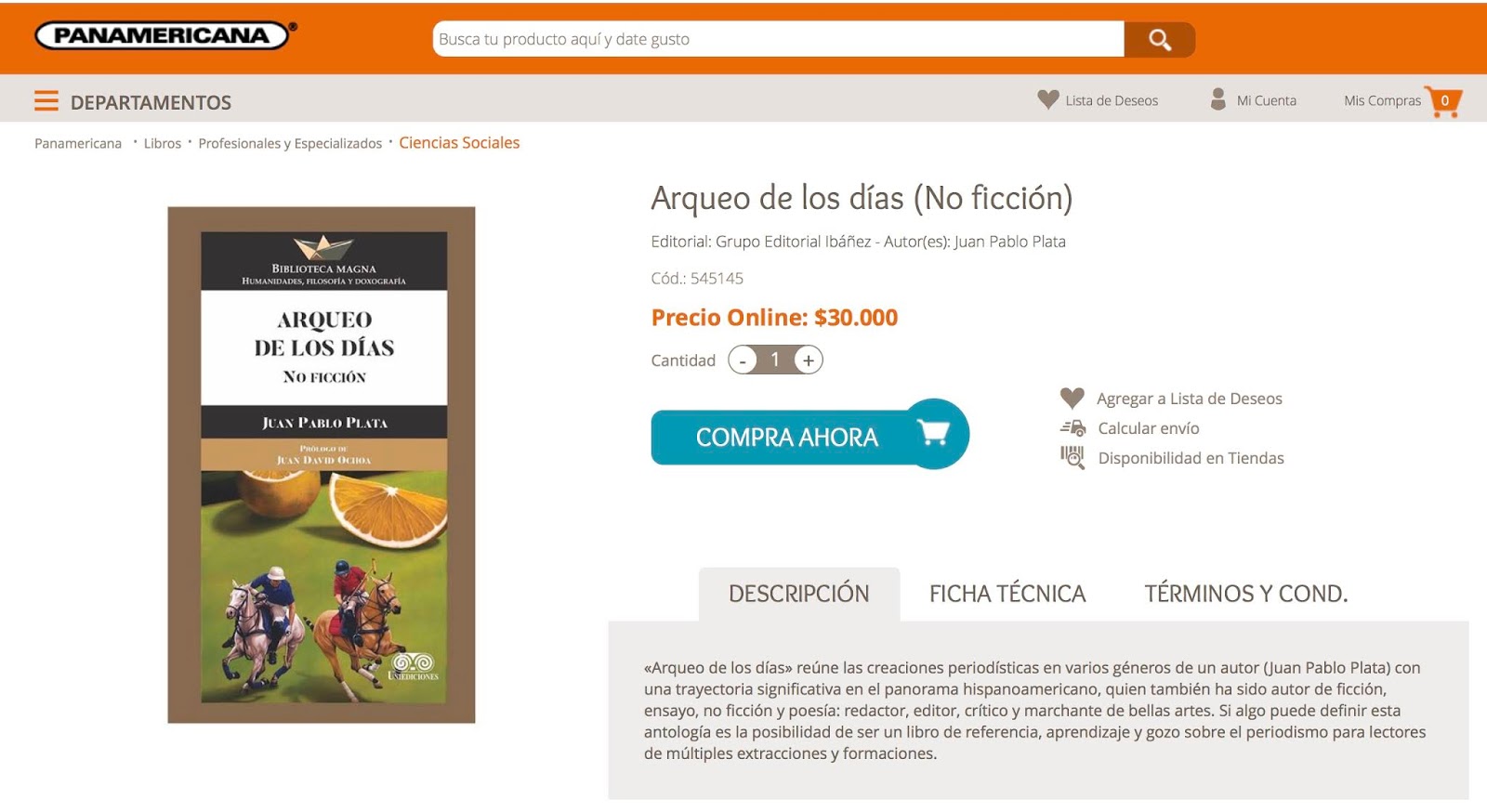Viewport: 1487px width, 812px height.
Task: Click the Calcular envío truck icon
Action: coord(1072,428)
